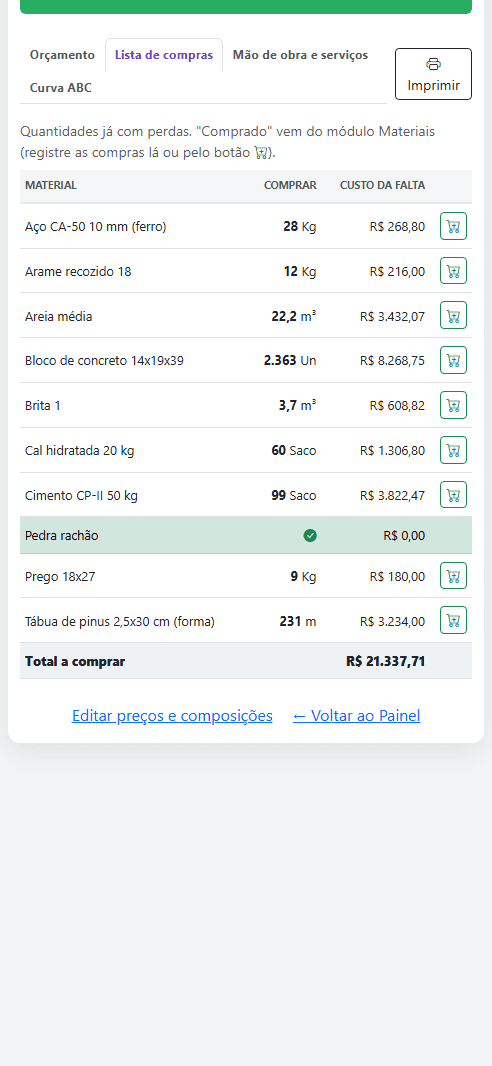Click the Areia média material name
This screenshot has width=492, height=1066.
pos(58,317)
